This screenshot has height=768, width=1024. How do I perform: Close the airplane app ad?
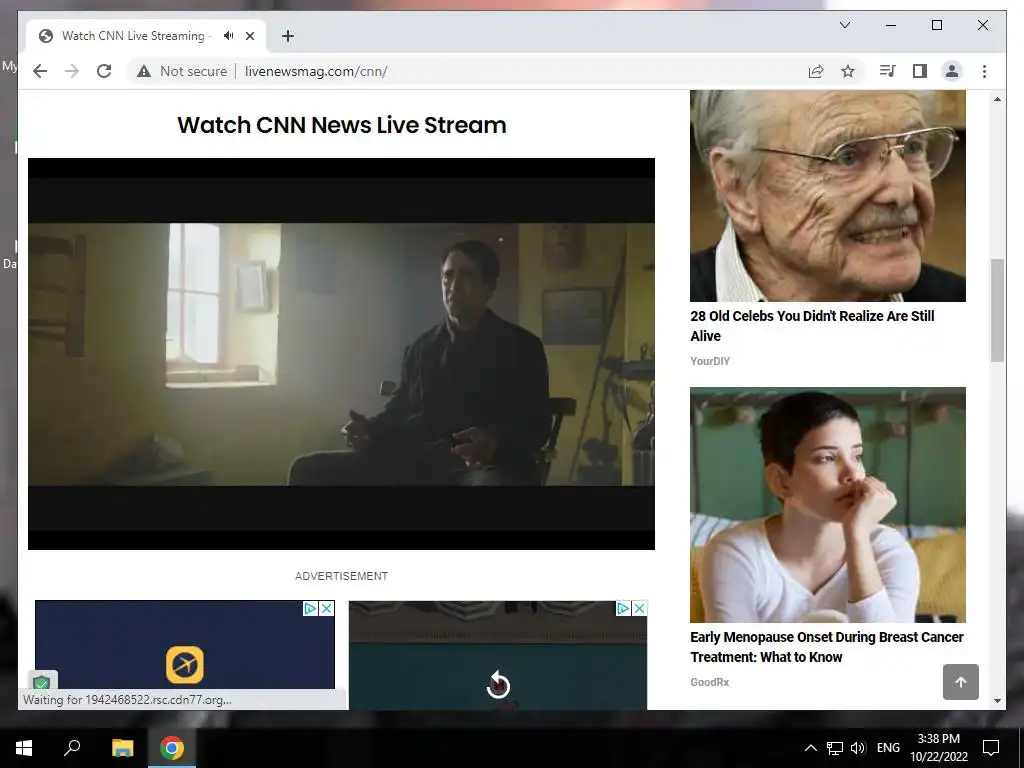326,609
